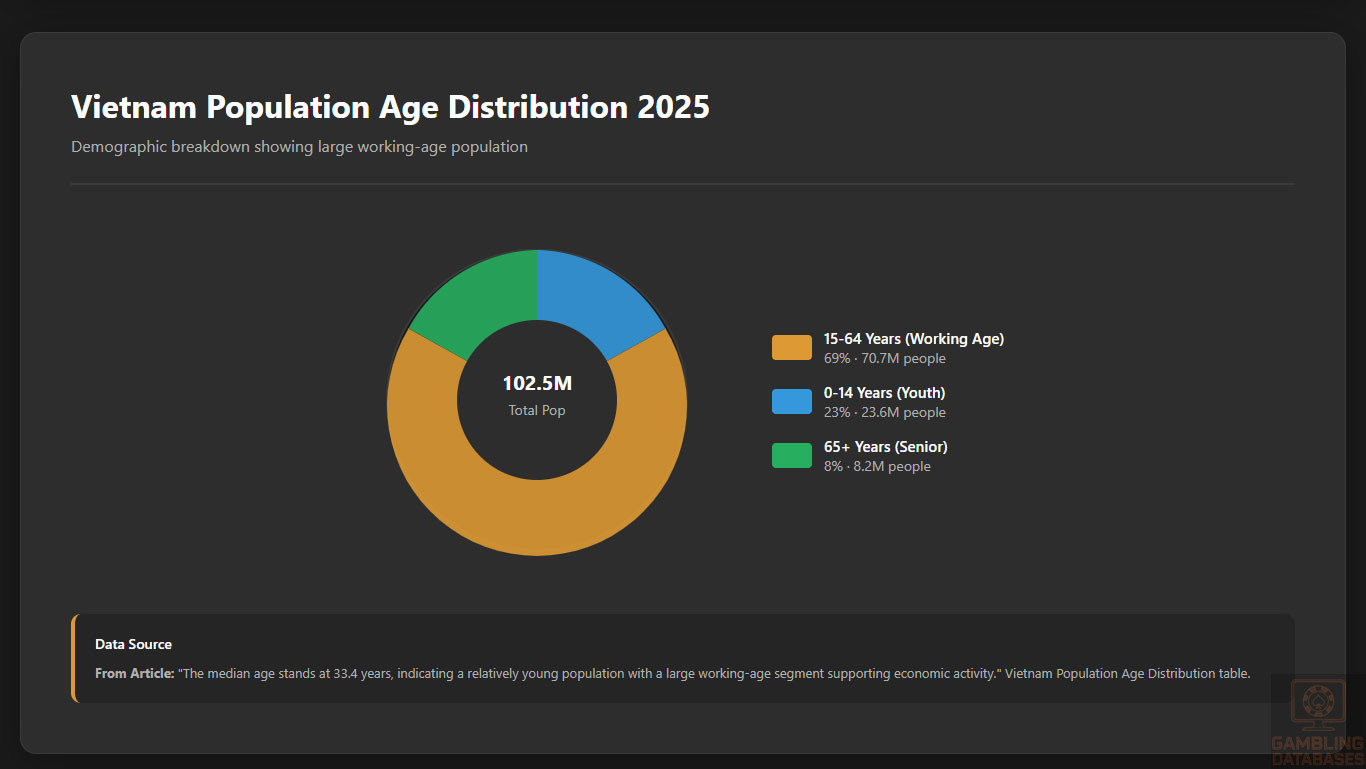Click the Data Source heading

[133, 645]
